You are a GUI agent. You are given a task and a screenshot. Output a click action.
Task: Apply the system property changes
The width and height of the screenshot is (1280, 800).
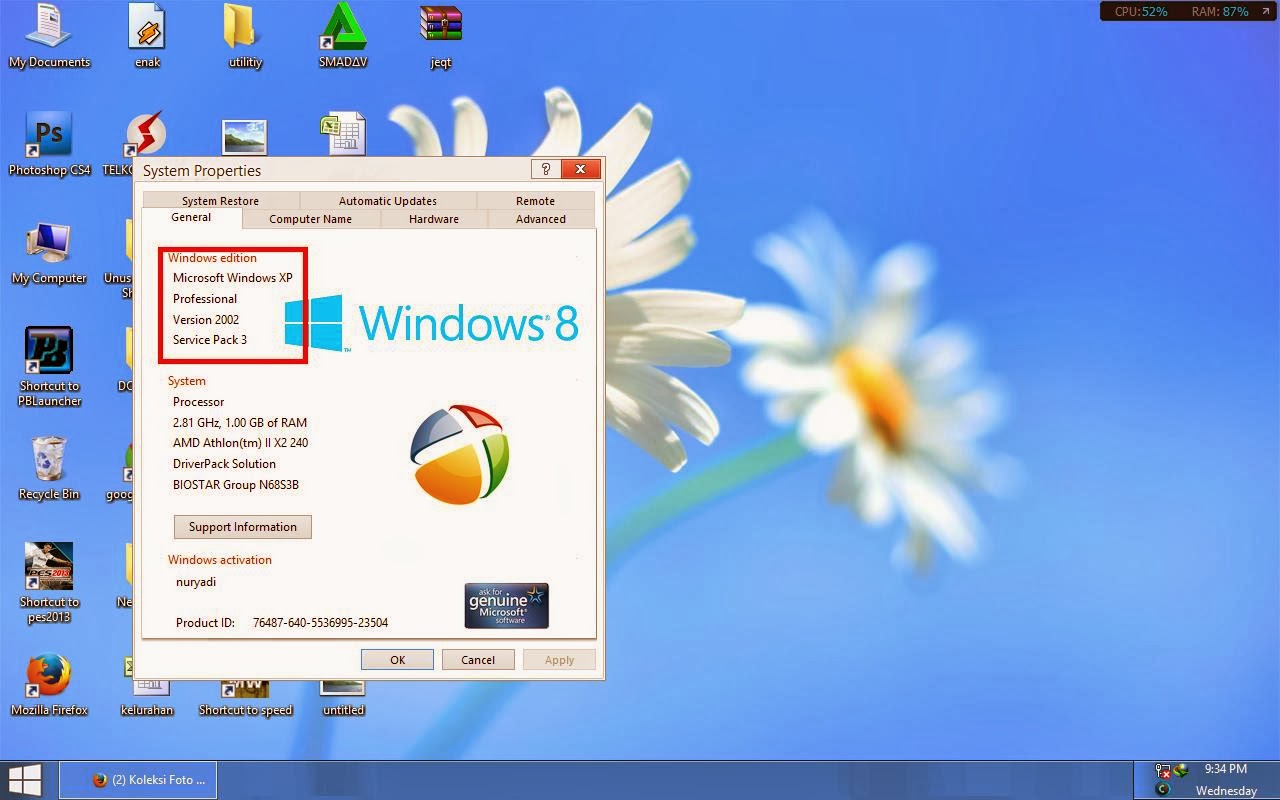pyautogui.click(x=558, y=659)
